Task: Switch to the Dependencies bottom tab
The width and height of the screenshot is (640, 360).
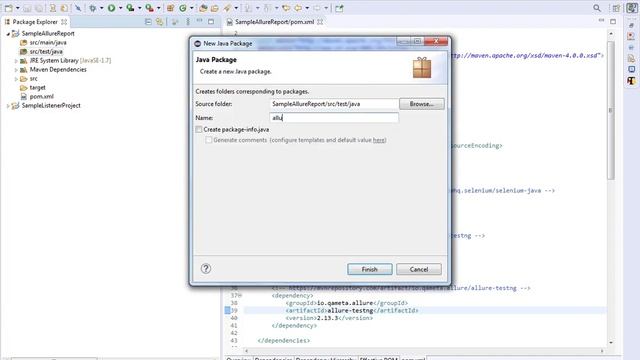Action: pyautogui.click(x=273, y=358)
